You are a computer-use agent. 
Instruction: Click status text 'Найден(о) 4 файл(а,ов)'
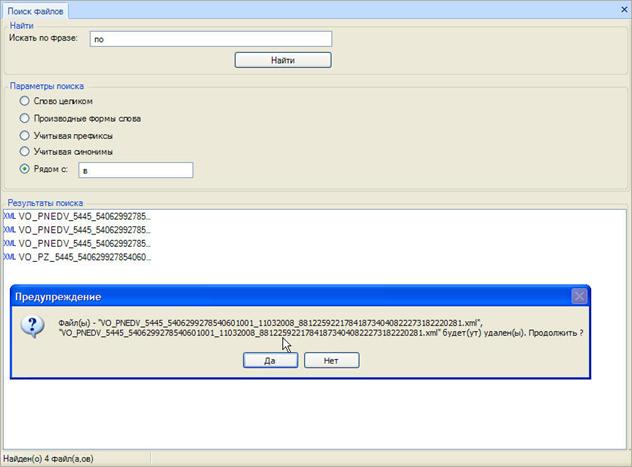[x=48, y=459]
